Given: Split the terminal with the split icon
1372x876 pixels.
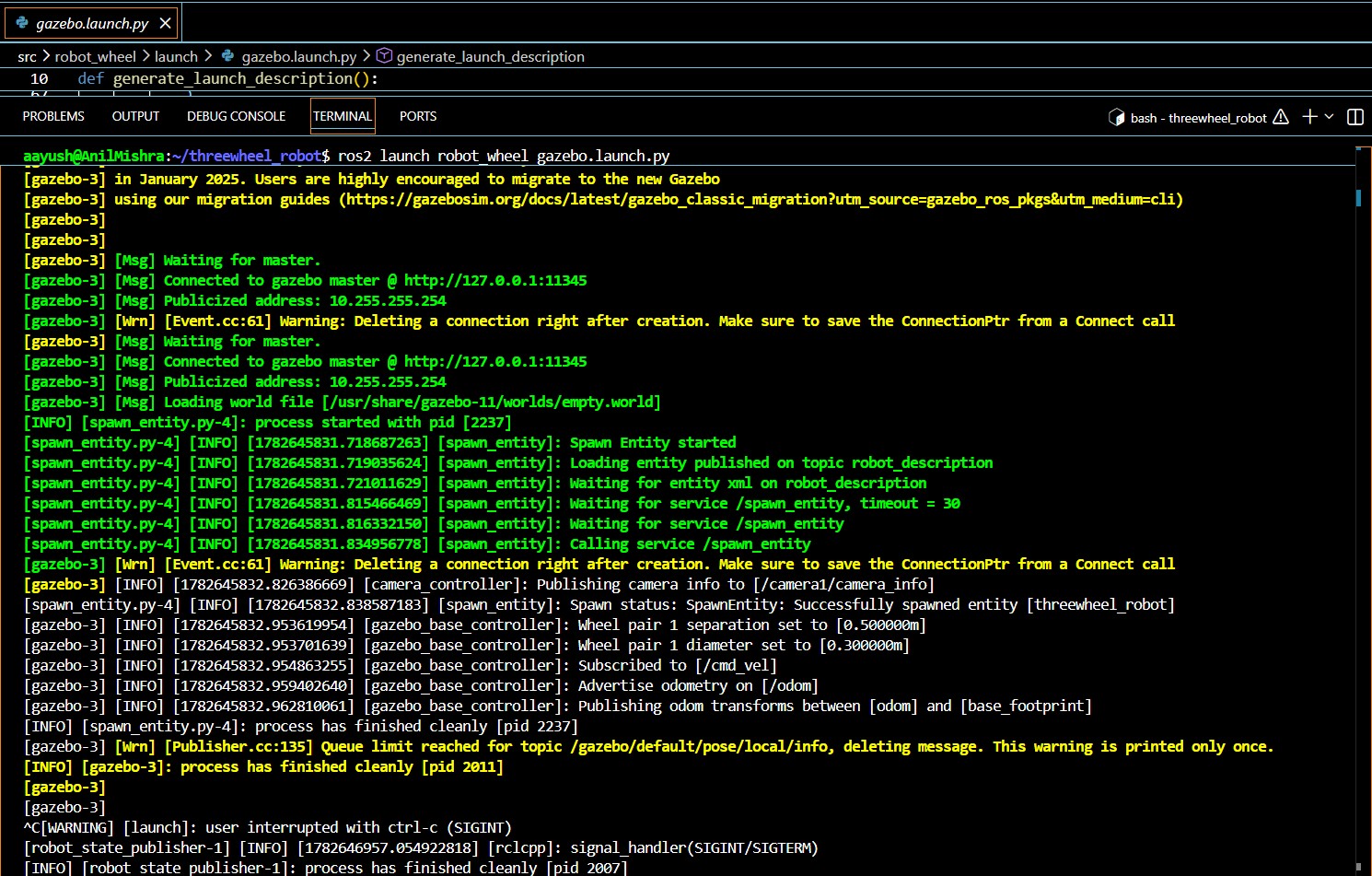Looking at the screenshot, I should (x=1355, y=116).
